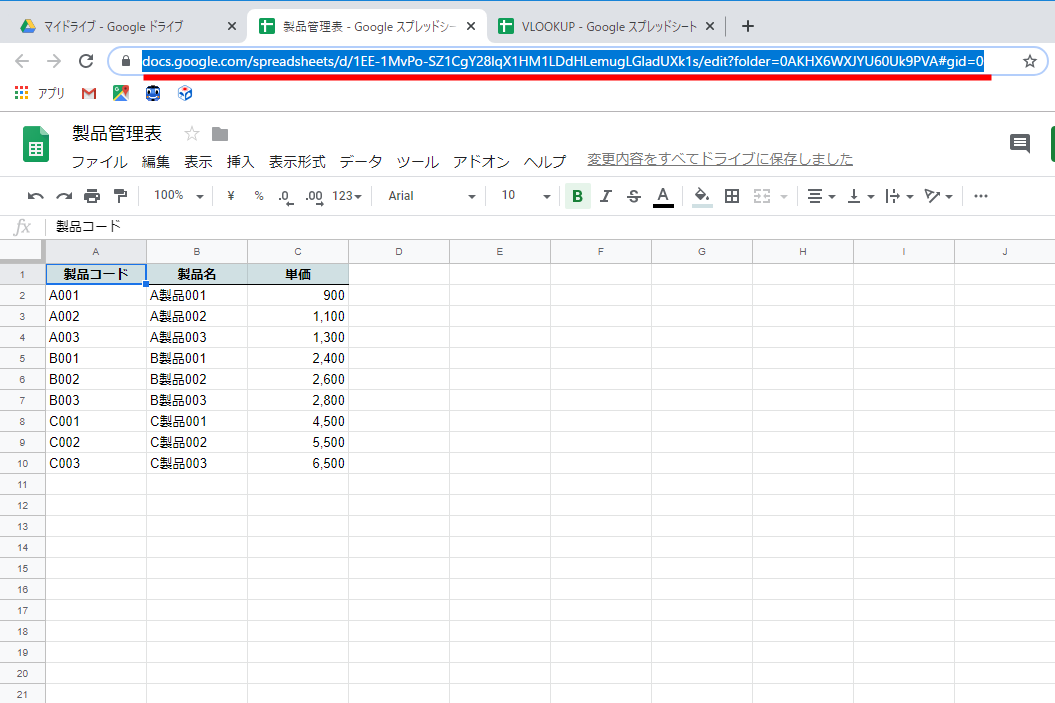Select row 5 header
The image size is (1055, 703).
coord(22,359)
